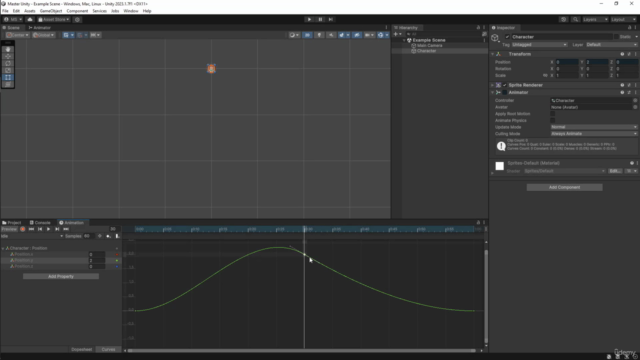640x360 pixels.
Task: Jump to first keyframe in Animation window
Action: (x=31, y=229)
